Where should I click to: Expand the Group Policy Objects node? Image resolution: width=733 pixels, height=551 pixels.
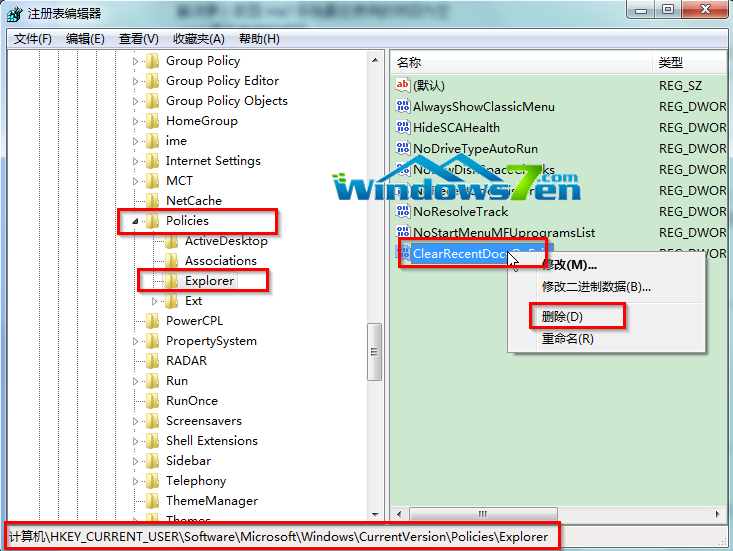(x=135, y=101)
